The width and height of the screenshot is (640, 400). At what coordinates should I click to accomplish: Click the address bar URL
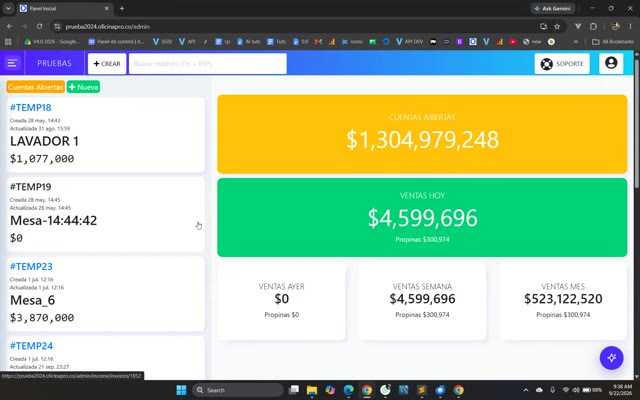[x=108, y=27]
